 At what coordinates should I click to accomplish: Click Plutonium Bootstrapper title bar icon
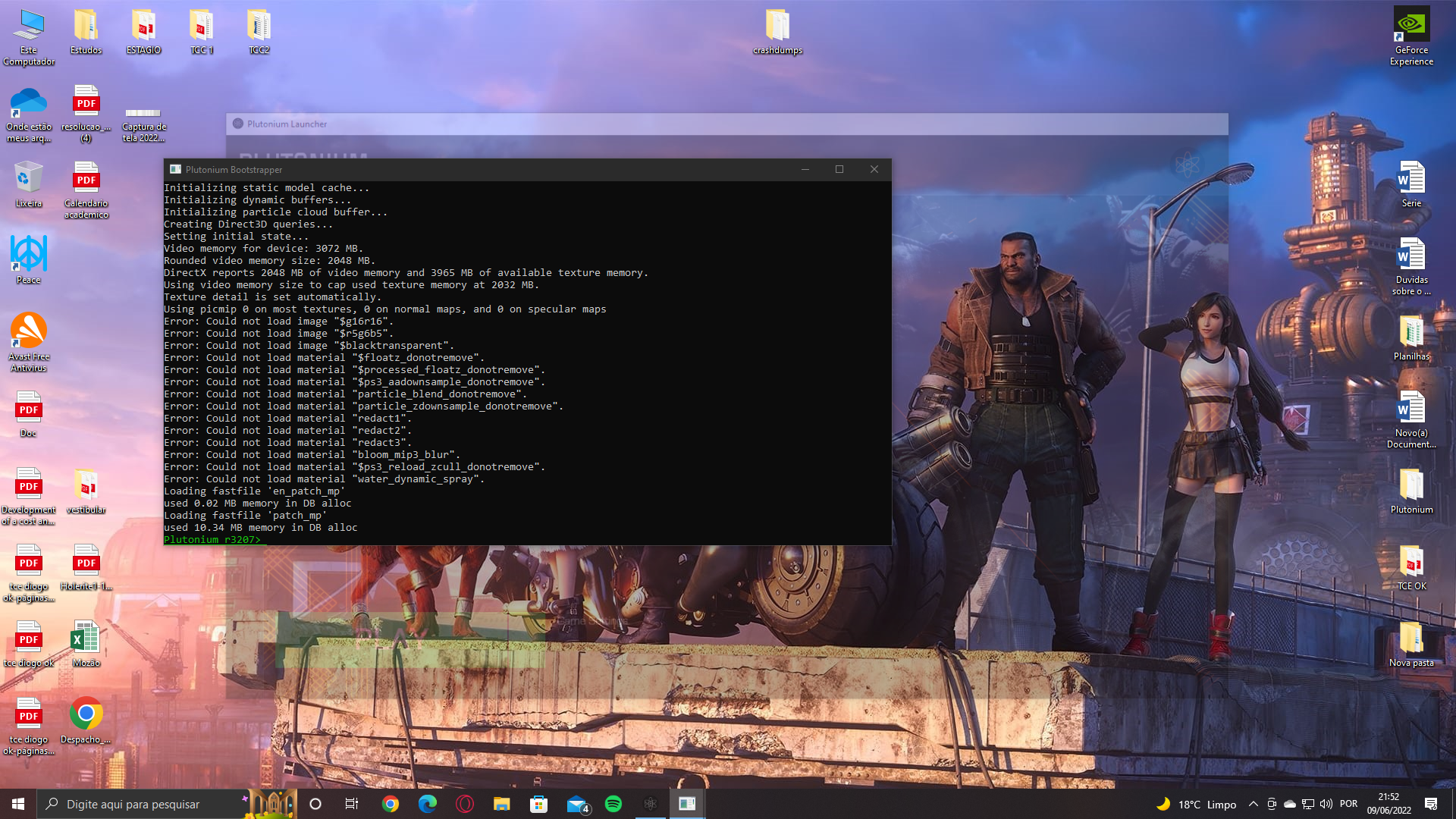(175, 169)
